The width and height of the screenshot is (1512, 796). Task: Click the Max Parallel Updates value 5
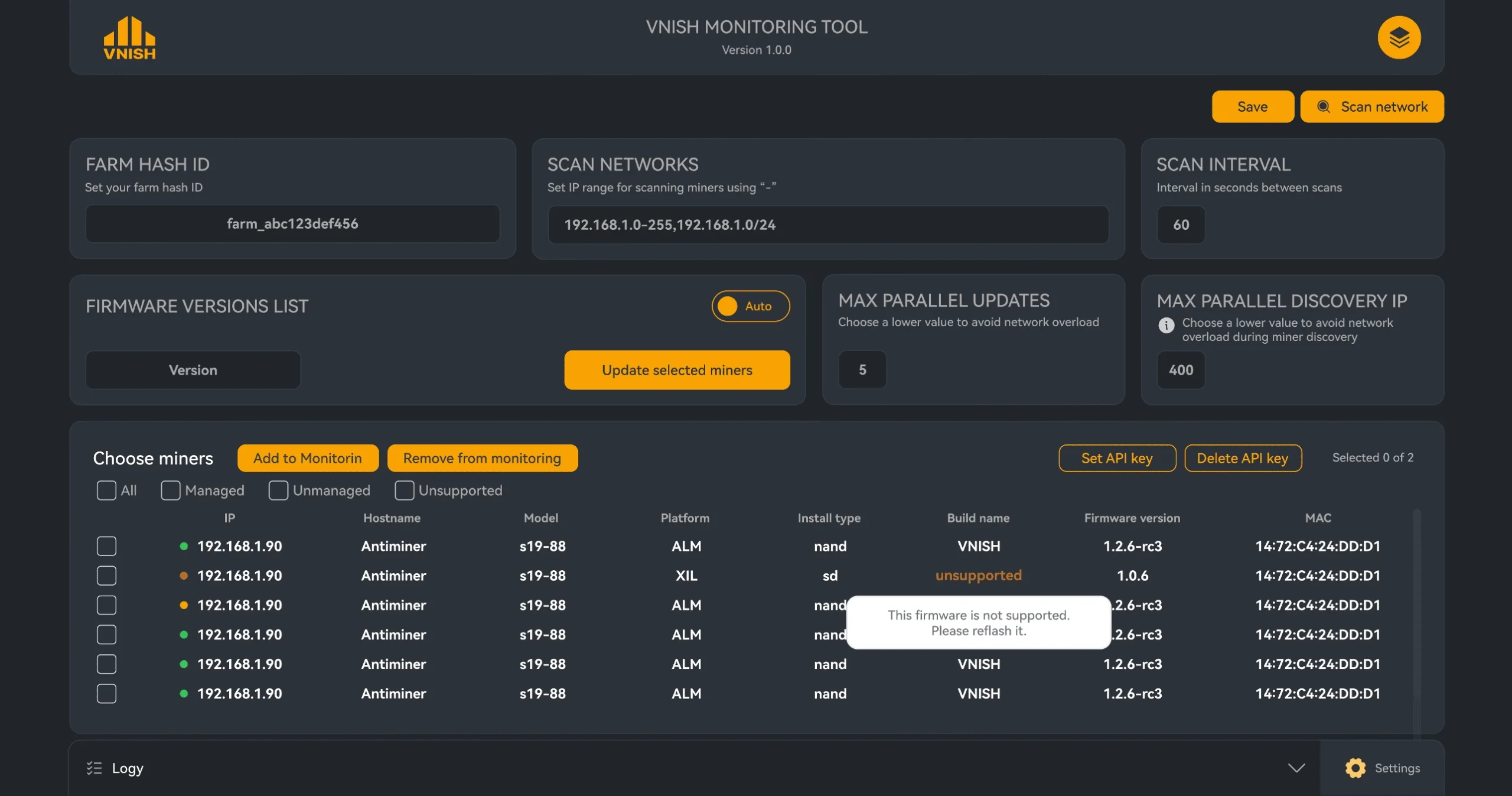[862, 369]
